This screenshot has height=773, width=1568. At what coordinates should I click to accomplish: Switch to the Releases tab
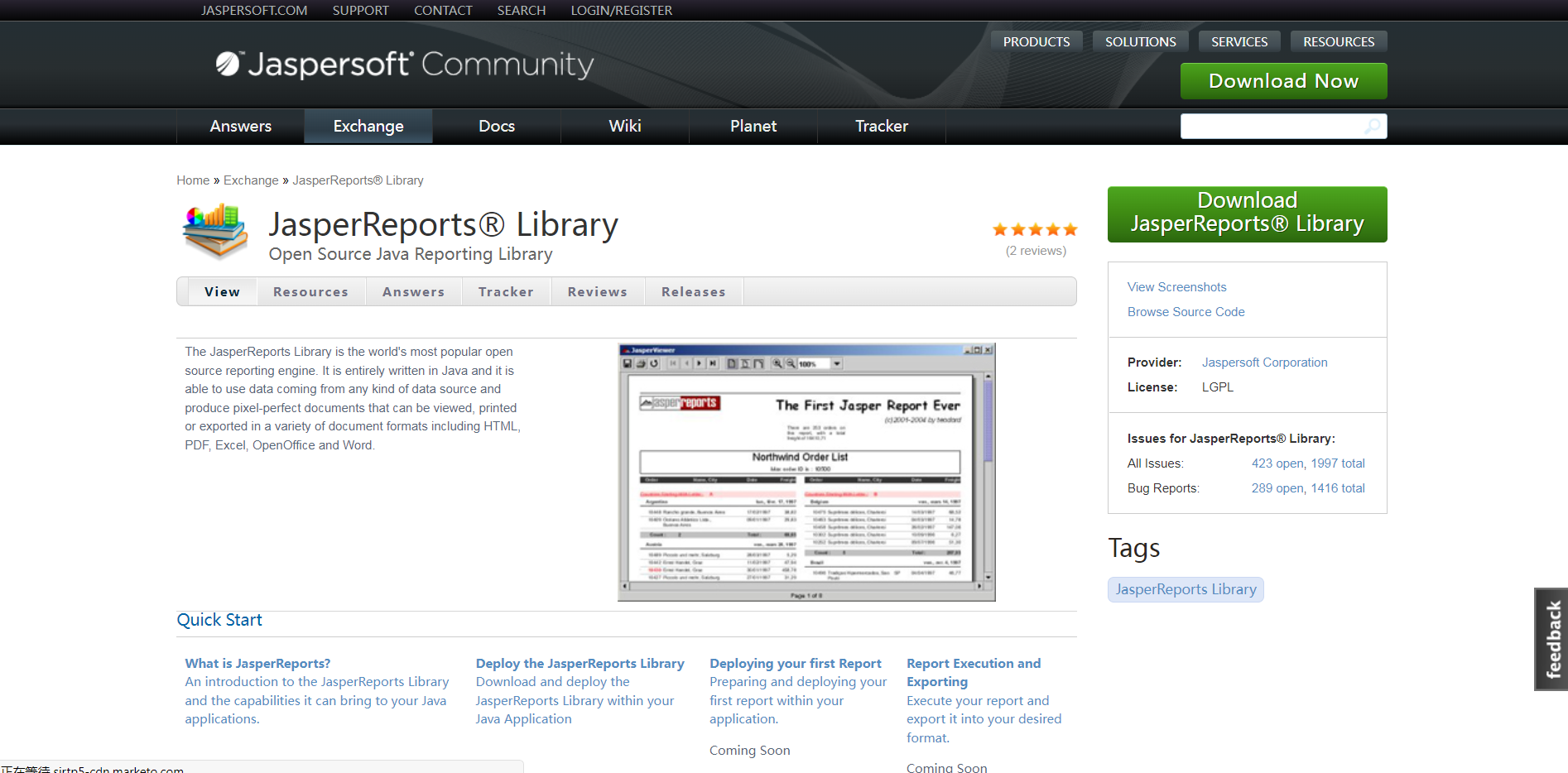693,291
